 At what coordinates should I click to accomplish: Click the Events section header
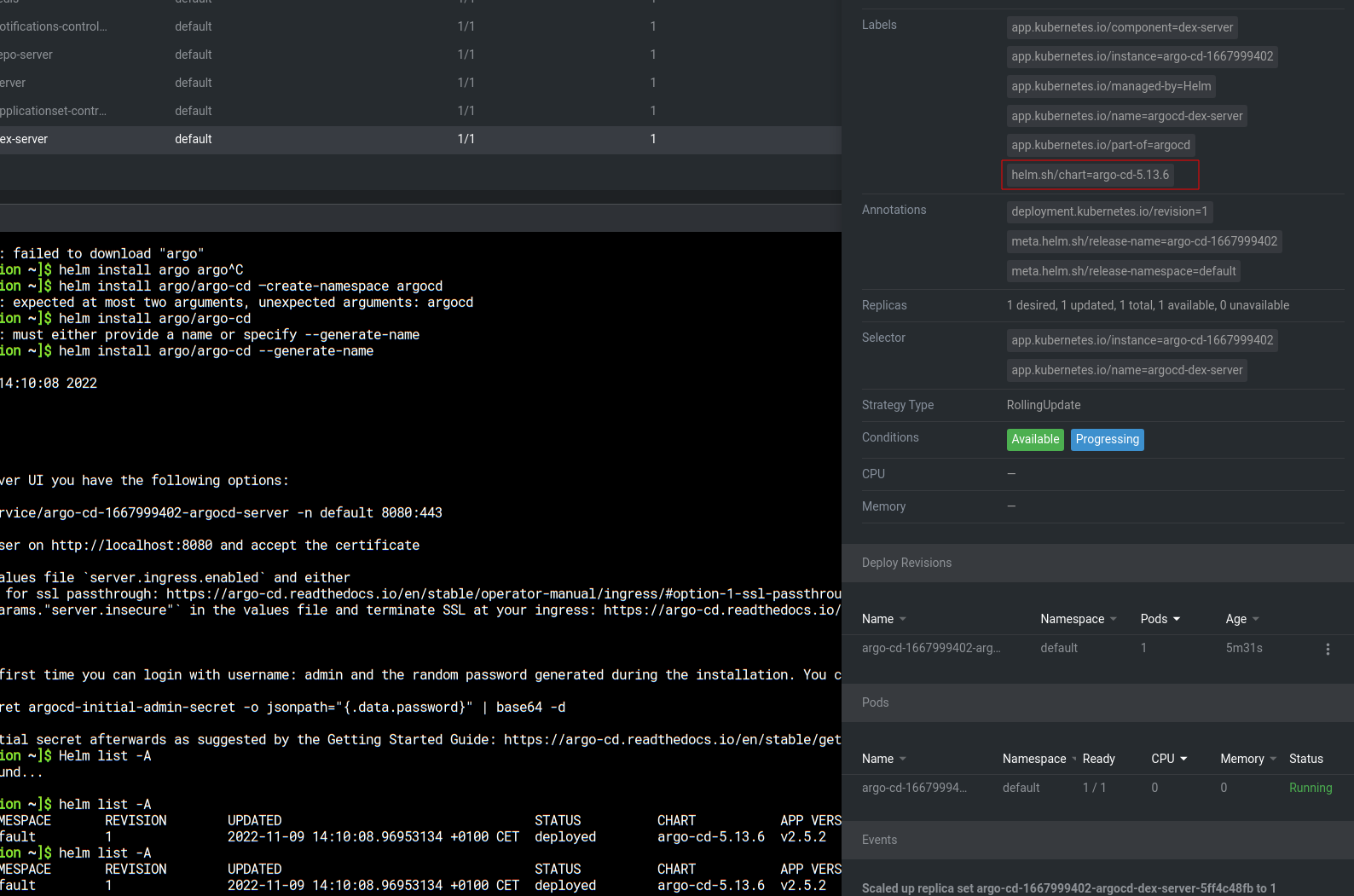click(x=1097, y=840)
